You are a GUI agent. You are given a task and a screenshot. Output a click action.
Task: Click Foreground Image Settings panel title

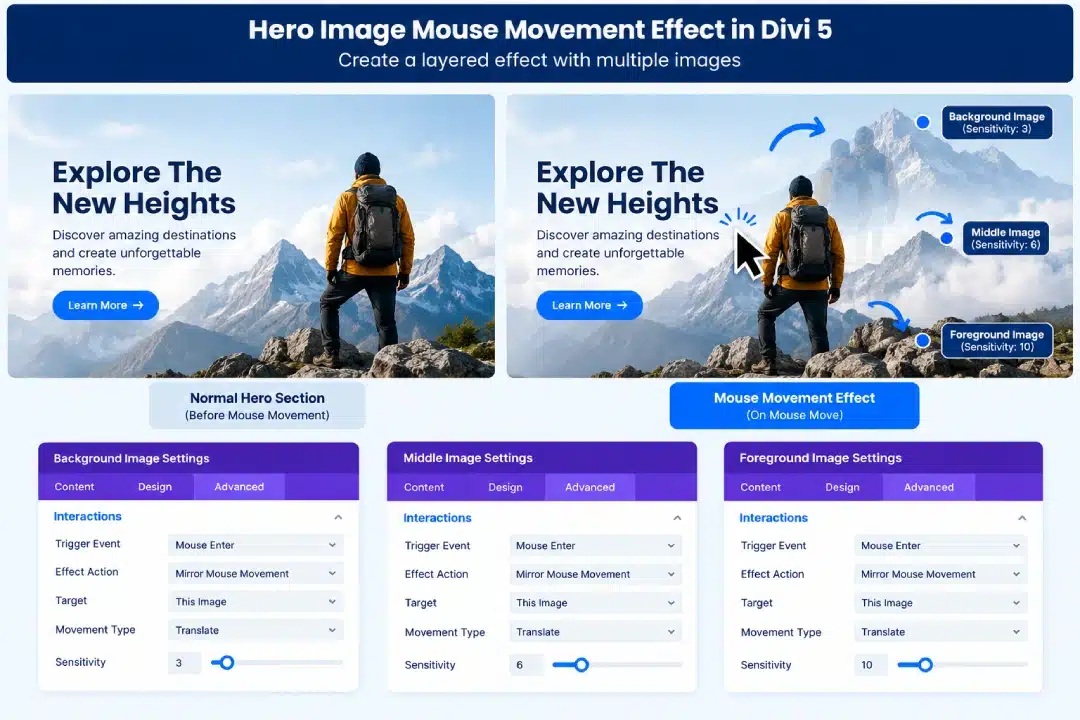pyautogui.click(x=820, y=457)
